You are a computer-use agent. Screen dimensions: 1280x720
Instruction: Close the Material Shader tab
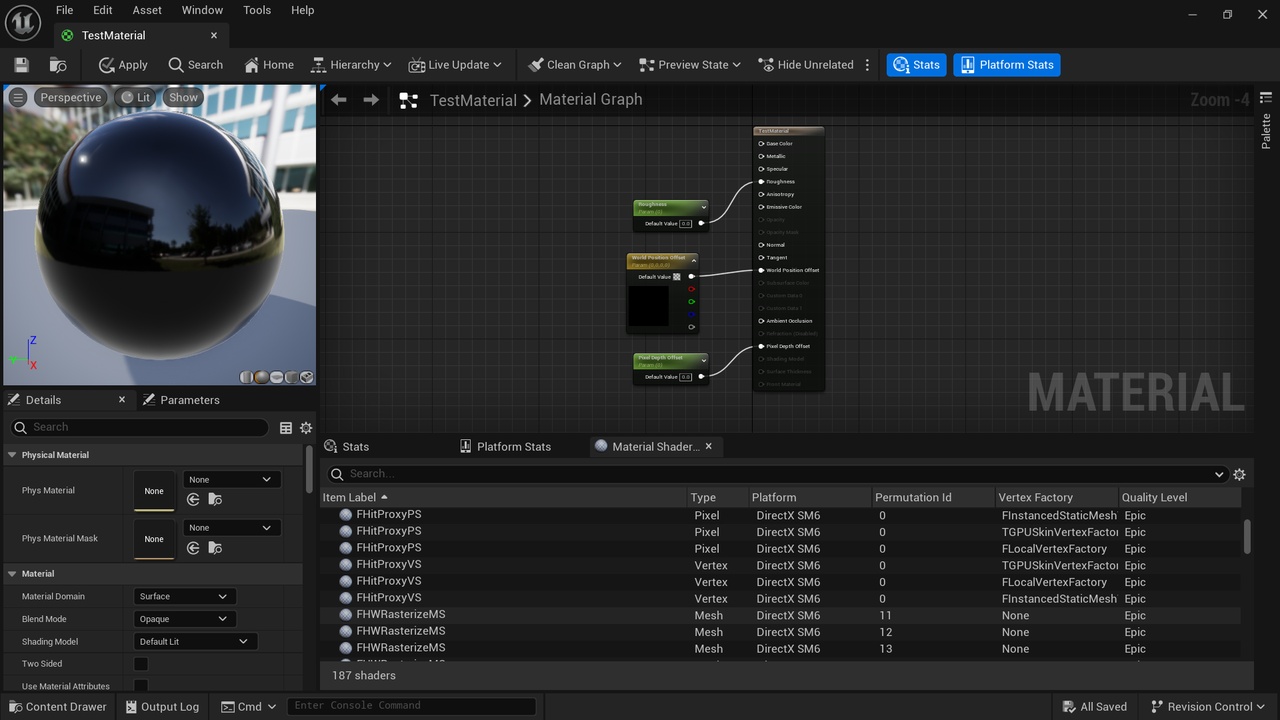click(x=710, y=447)
